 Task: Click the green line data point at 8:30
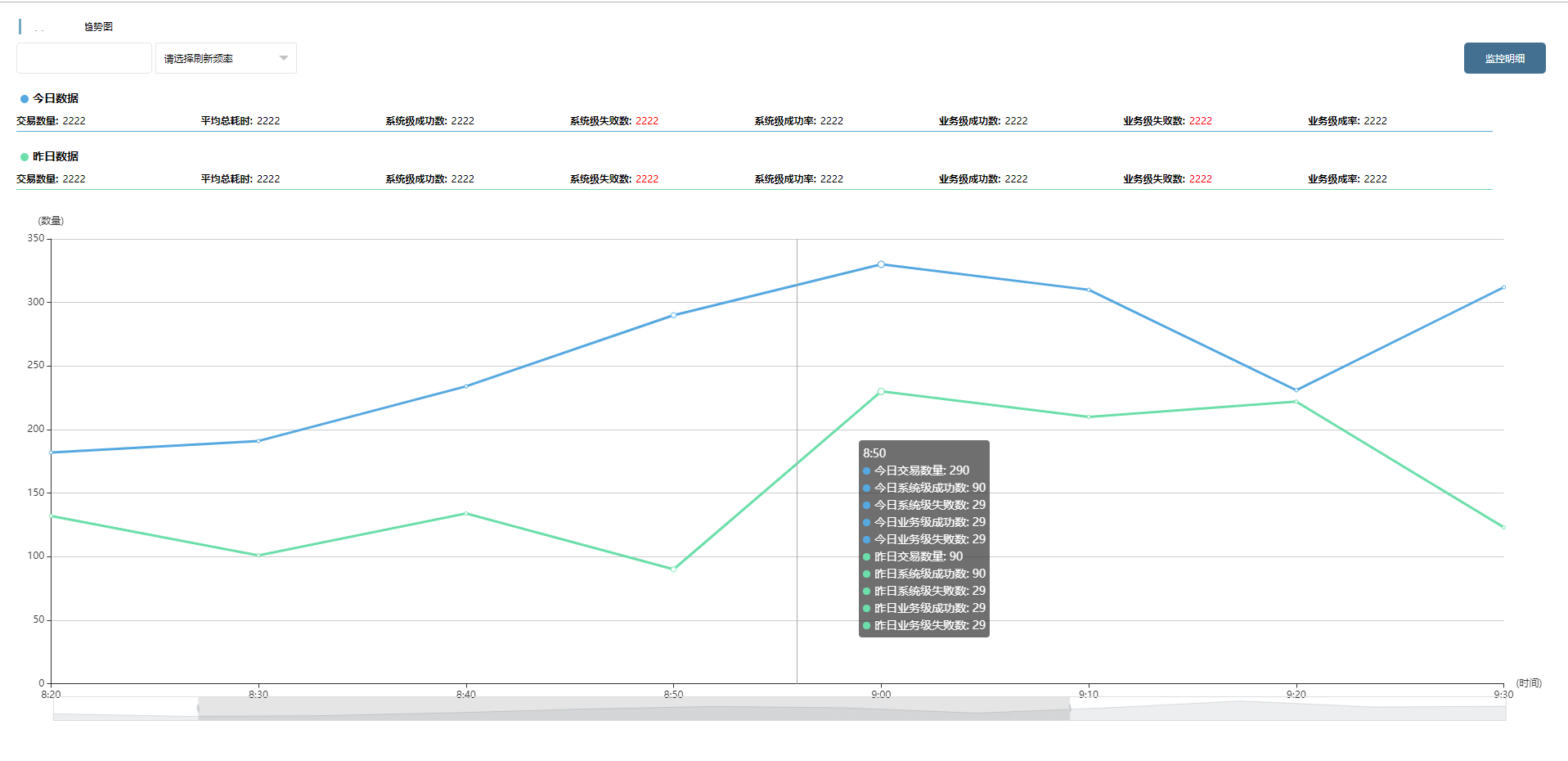point(258,556)
